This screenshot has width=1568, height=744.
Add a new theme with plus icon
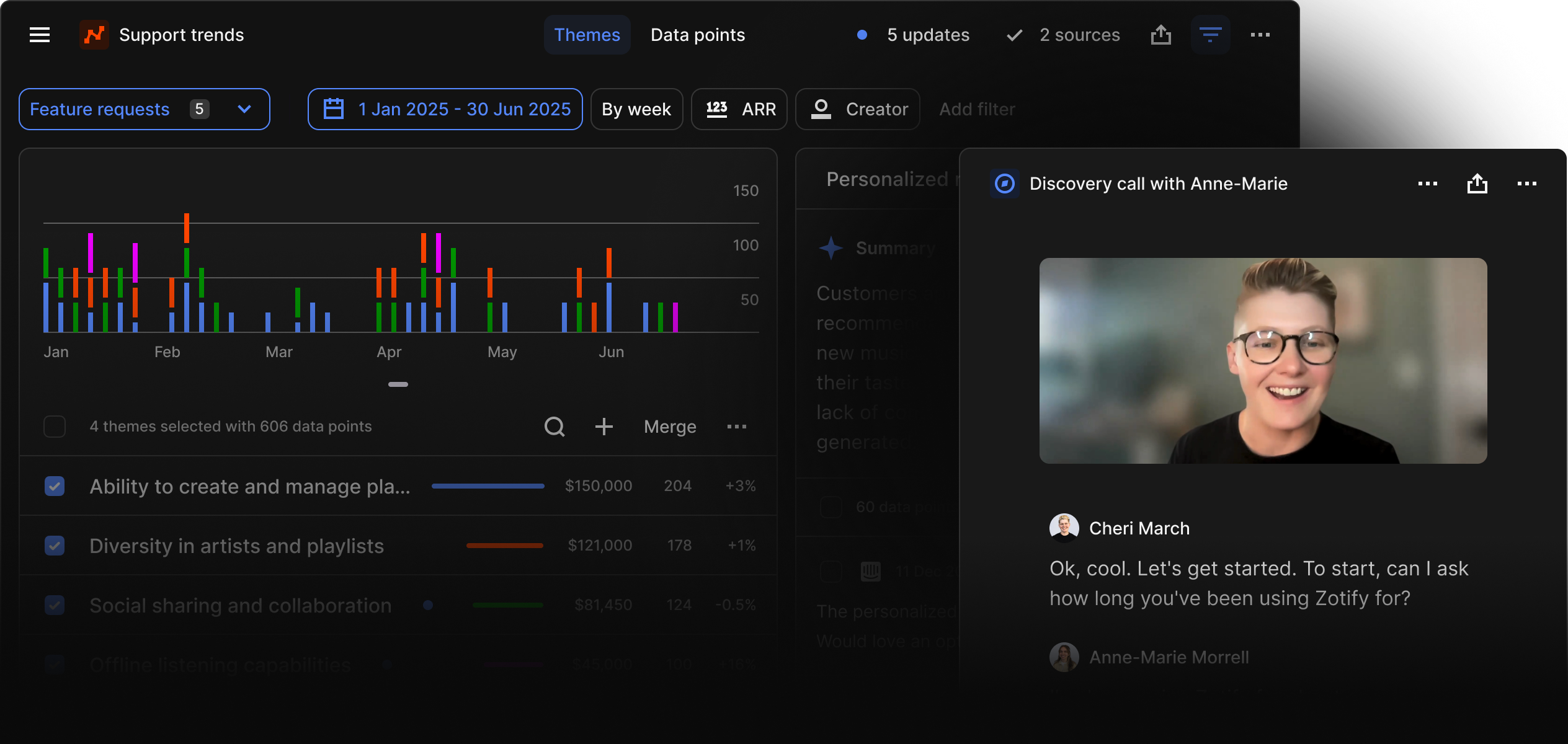tap(604, 427)
